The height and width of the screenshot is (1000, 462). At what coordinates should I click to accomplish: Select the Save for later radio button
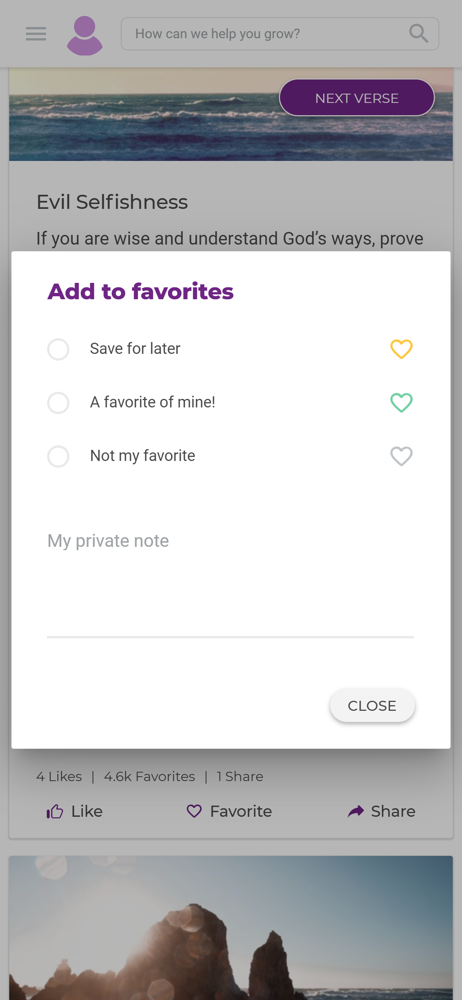(58, 349)
